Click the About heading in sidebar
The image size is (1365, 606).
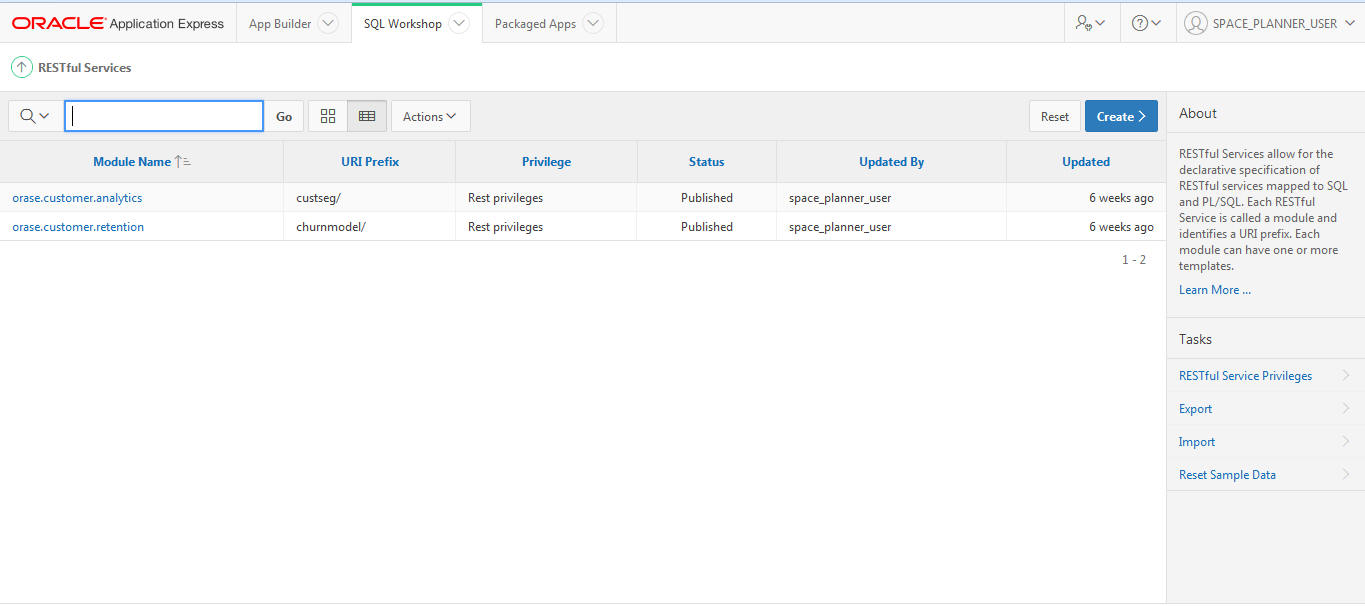pyautogui.click(x=1197, y=114)
